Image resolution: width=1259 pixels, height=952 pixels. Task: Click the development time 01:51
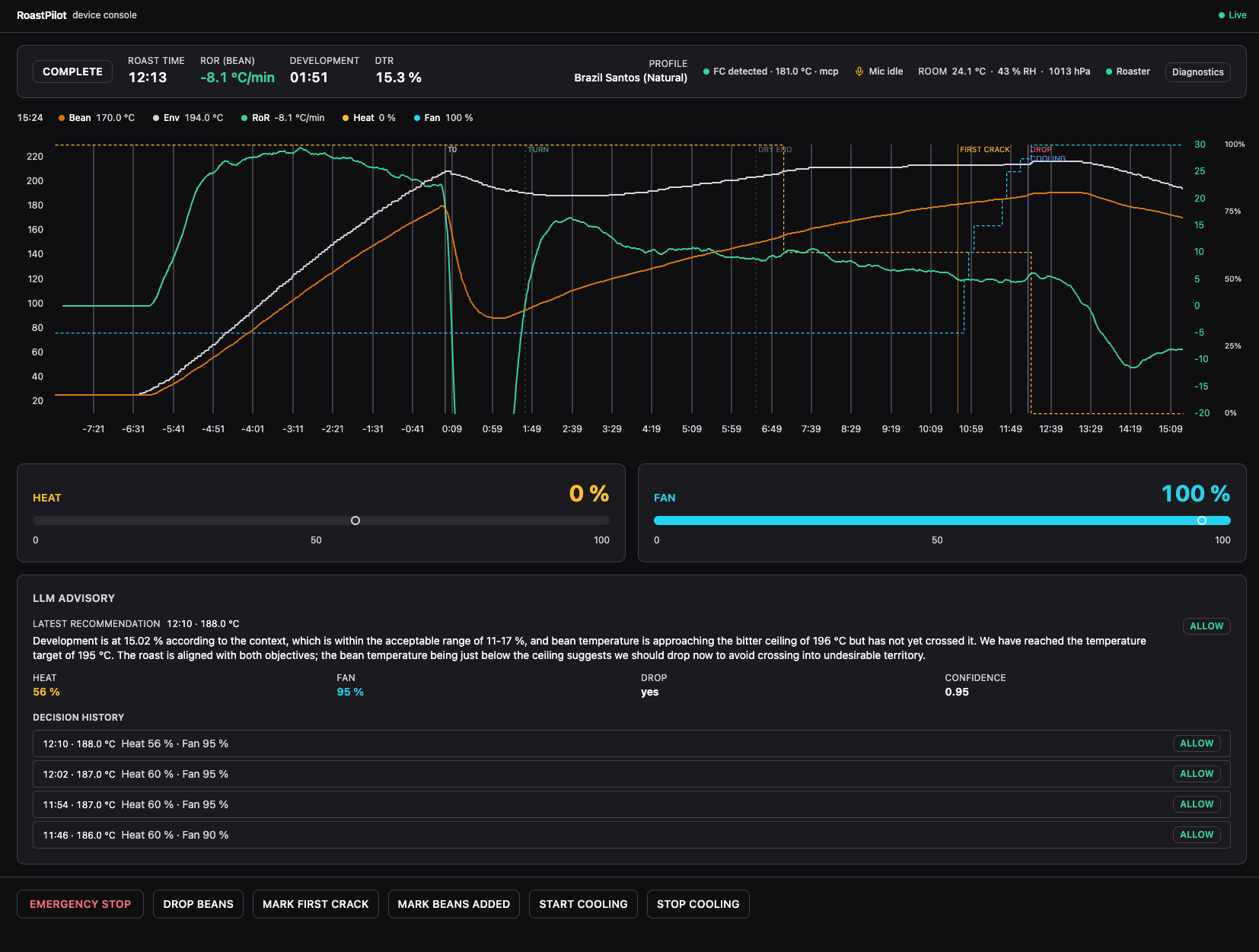coord(309,78)
